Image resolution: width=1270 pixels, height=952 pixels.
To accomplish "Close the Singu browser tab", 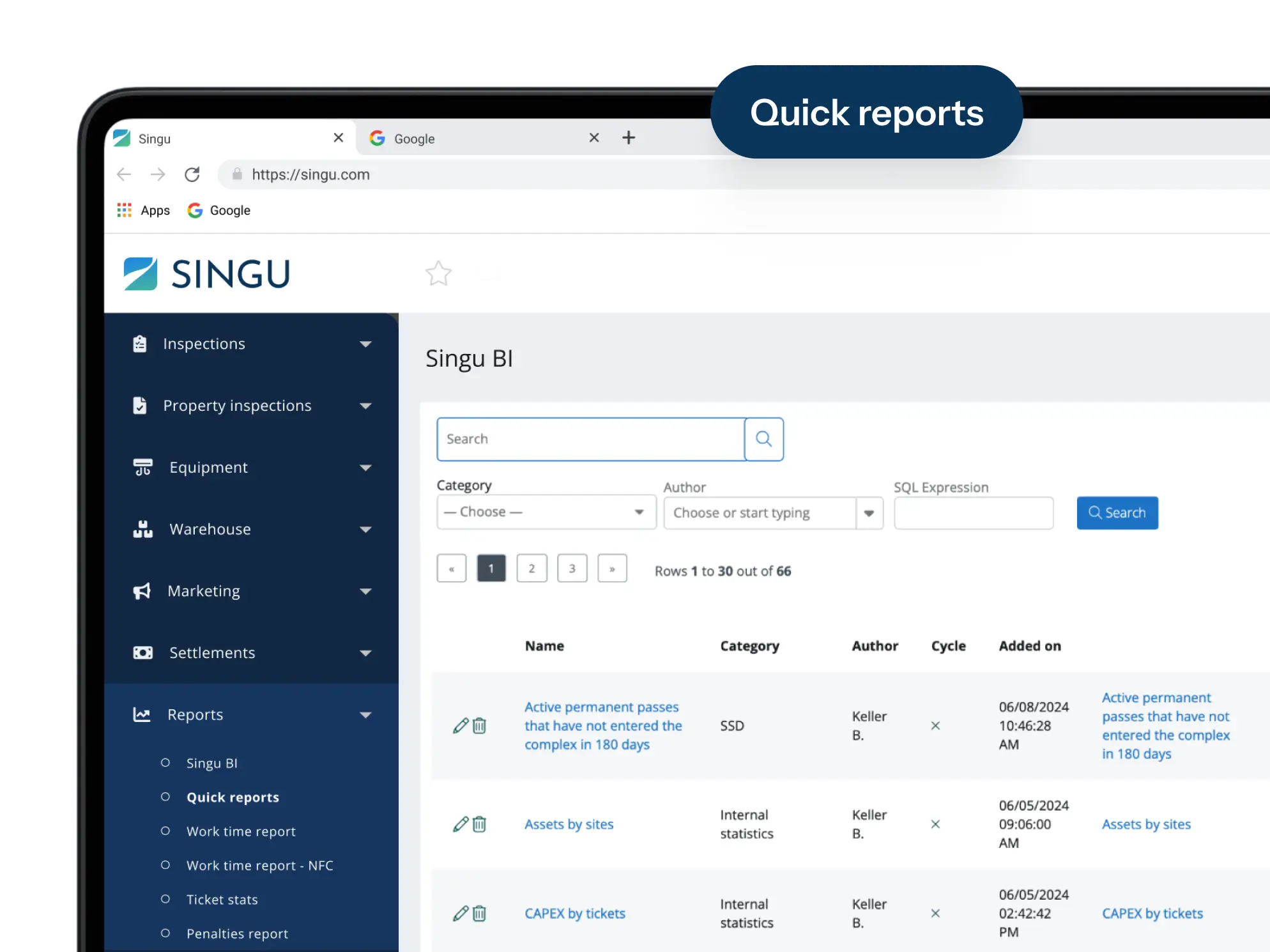I will 339,137.
